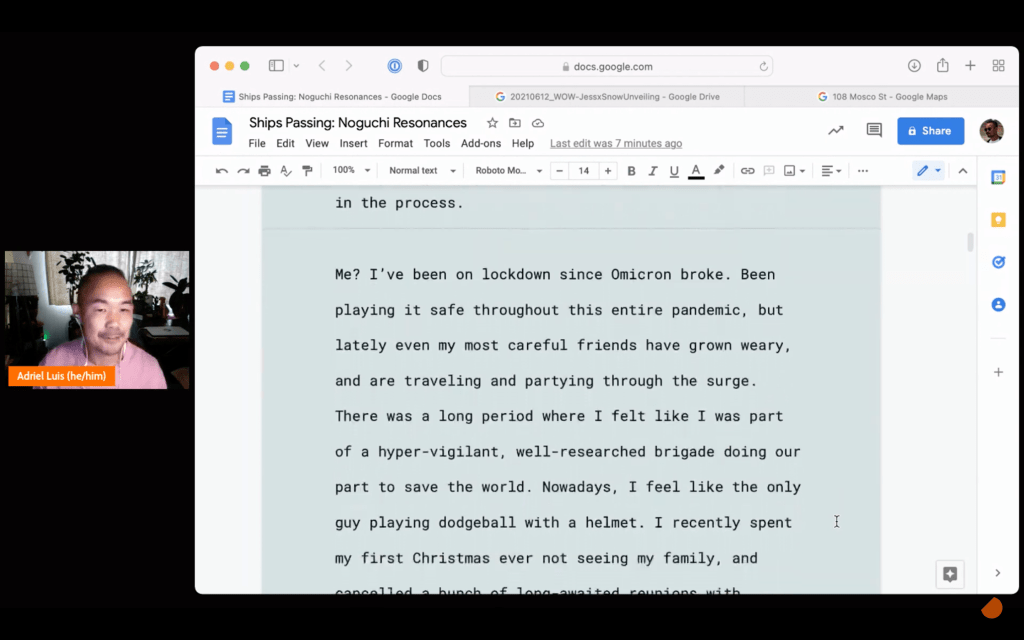Screen dimensions: 1024x640
Task: Star the Ships Passing document
Action: coord(492,123)
